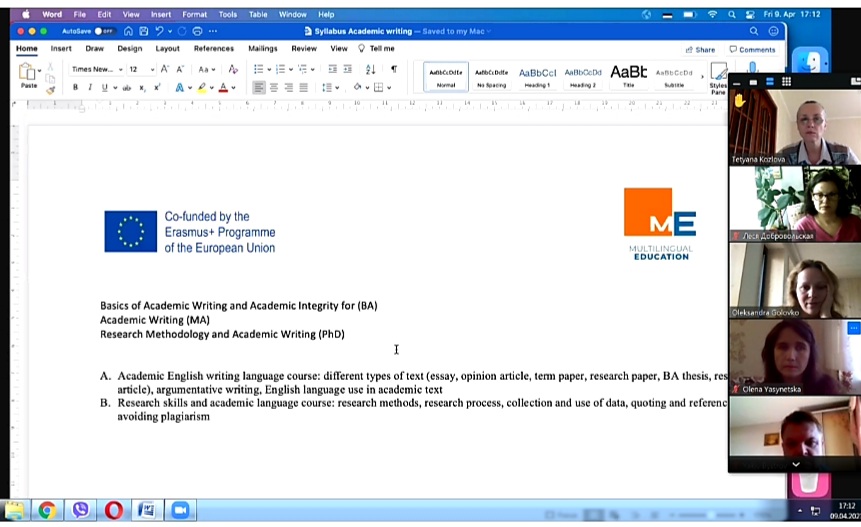
Task: Open the Design tab
Action: pyautogui.click(x=130, y=48)
